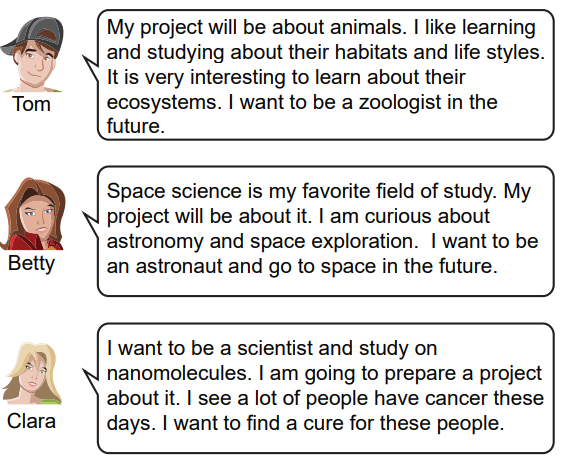
Task: Click the name label Tom
Action: [x=31, y=104]
